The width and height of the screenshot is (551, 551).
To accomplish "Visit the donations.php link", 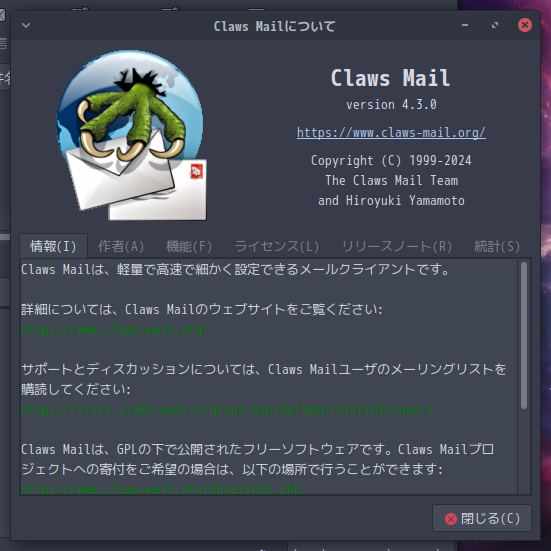I will click(x=161, y=489).
